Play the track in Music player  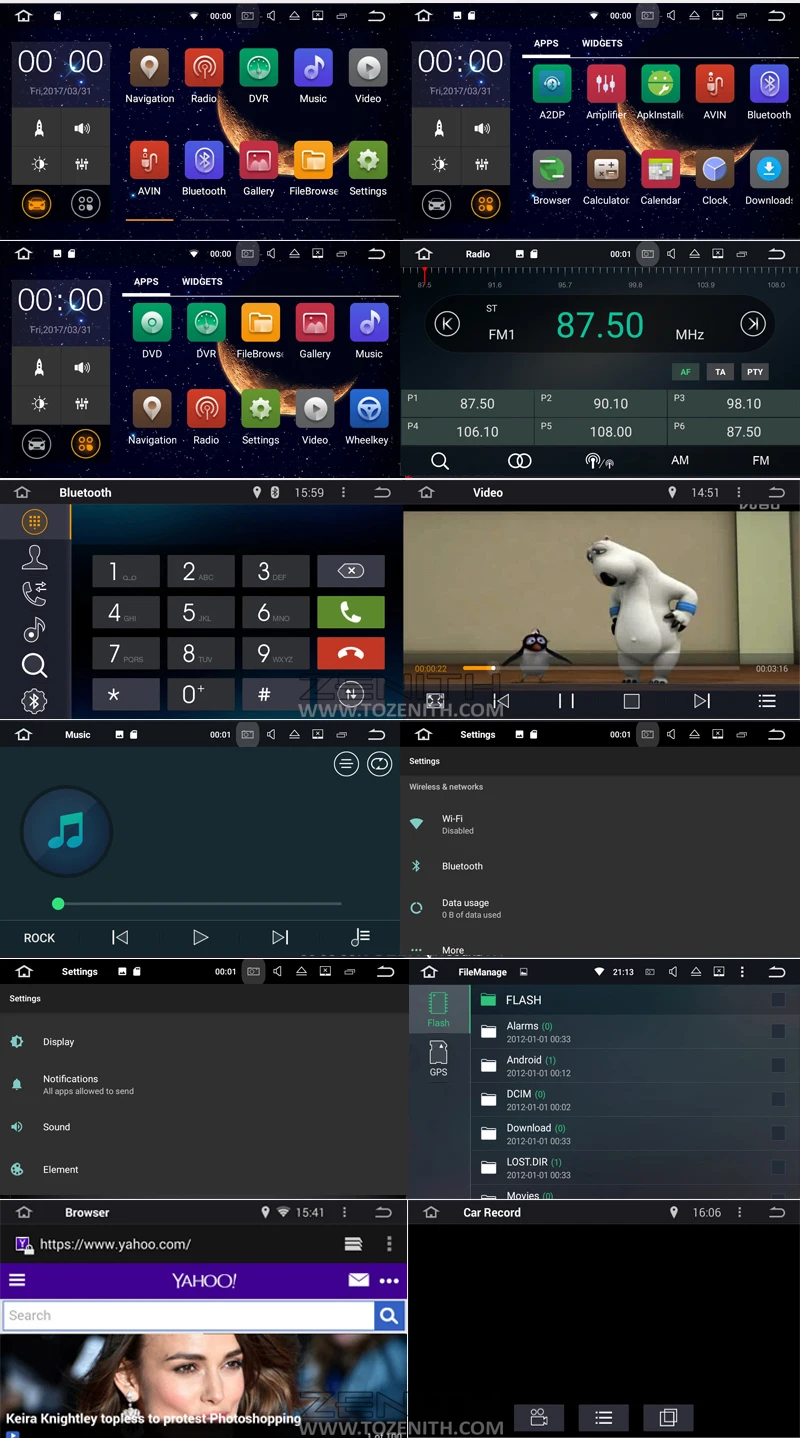(200, 937)
